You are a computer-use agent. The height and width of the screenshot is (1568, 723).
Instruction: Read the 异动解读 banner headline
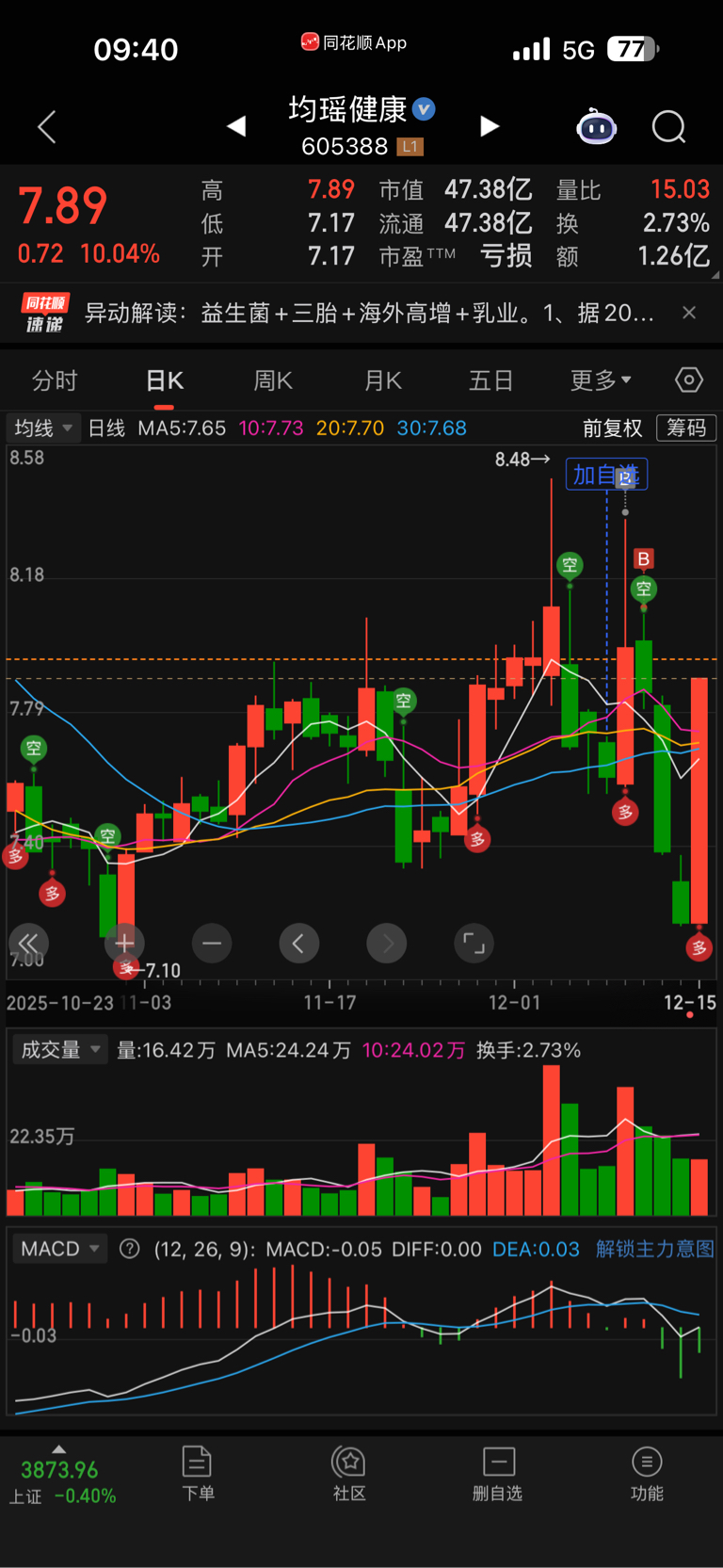point(369,313)
